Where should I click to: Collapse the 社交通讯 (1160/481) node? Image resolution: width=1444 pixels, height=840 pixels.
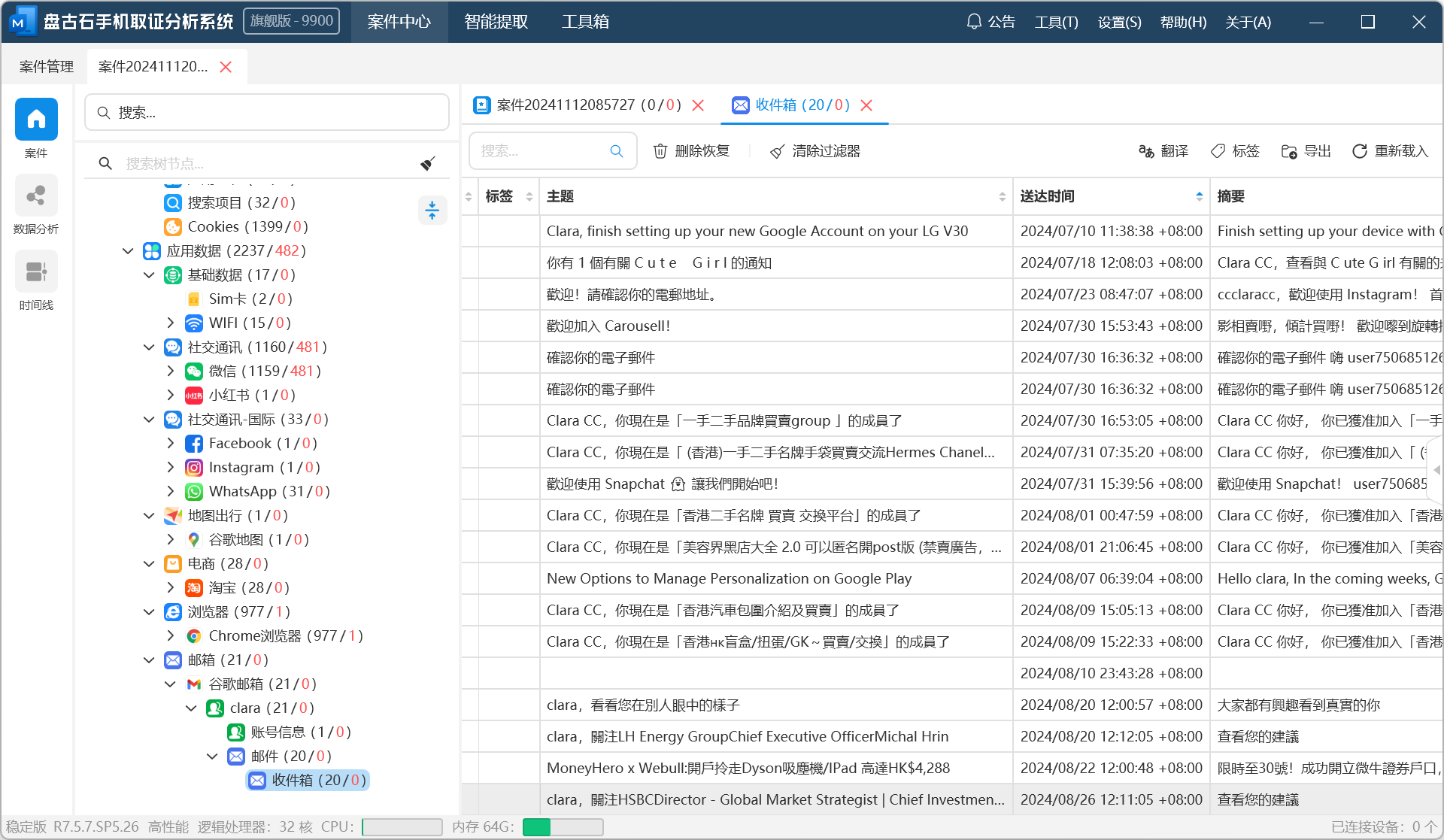(149, 347)
